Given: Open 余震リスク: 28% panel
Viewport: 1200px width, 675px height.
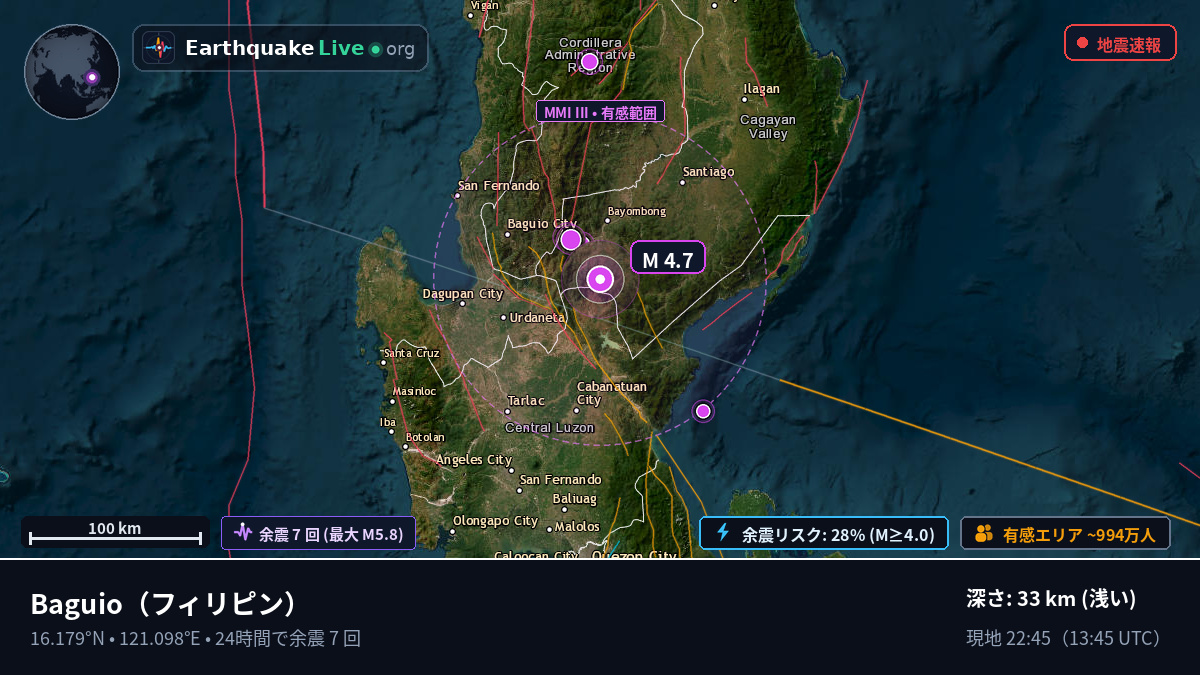Looking at the screenshot, I should point(823,533).
